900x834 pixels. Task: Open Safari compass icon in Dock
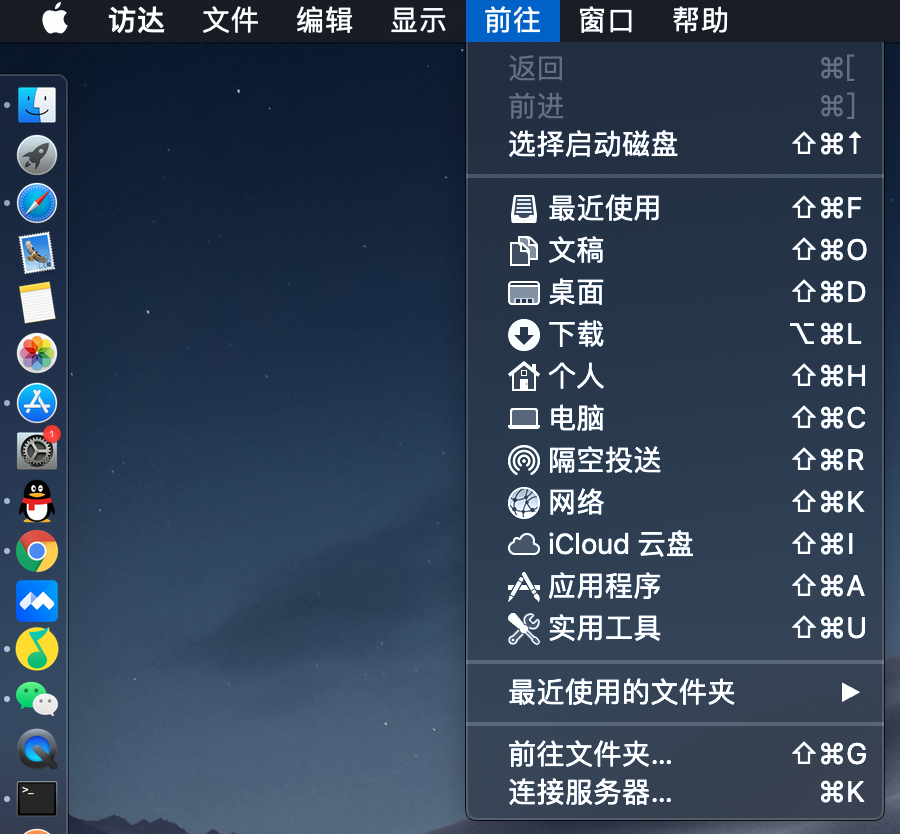pyautogui.click(x=37, y=203)
